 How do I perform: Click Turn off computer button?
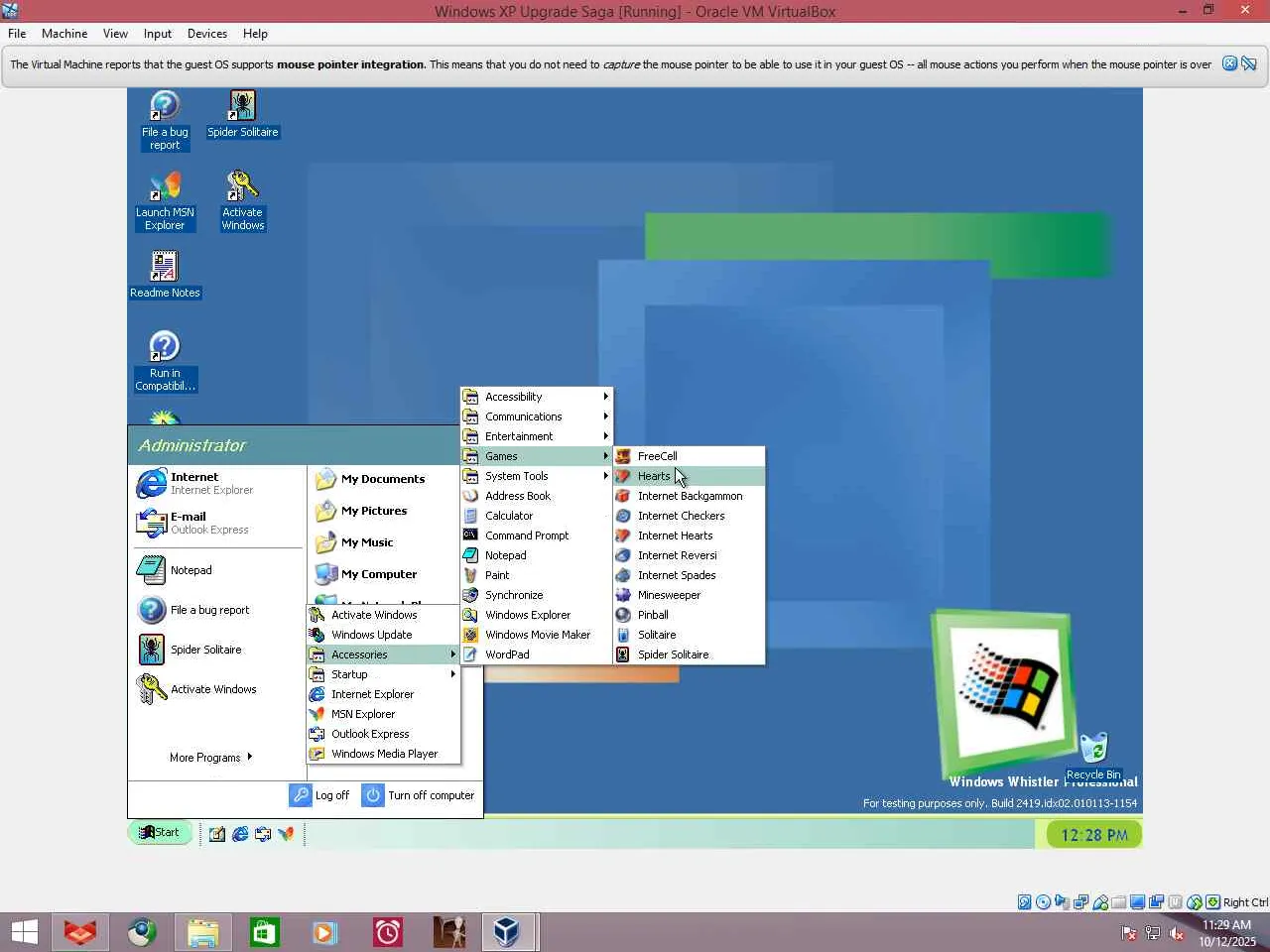click(418, 795)
